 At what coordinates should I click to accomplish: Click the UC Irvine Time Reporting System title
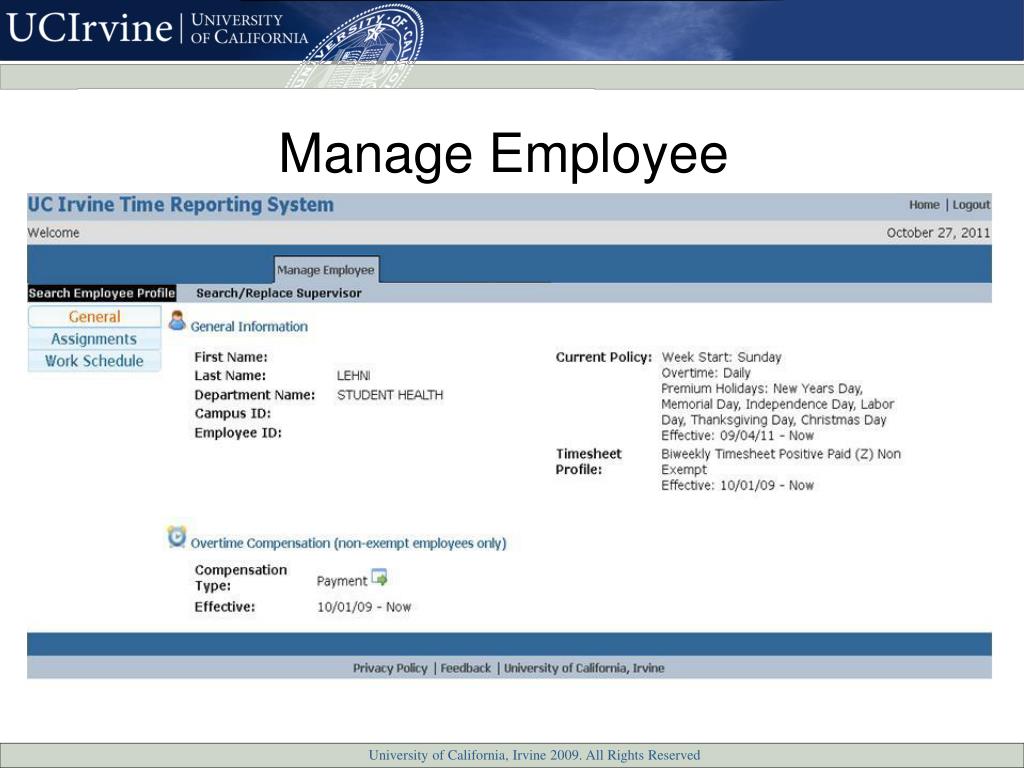coord(180,204)
